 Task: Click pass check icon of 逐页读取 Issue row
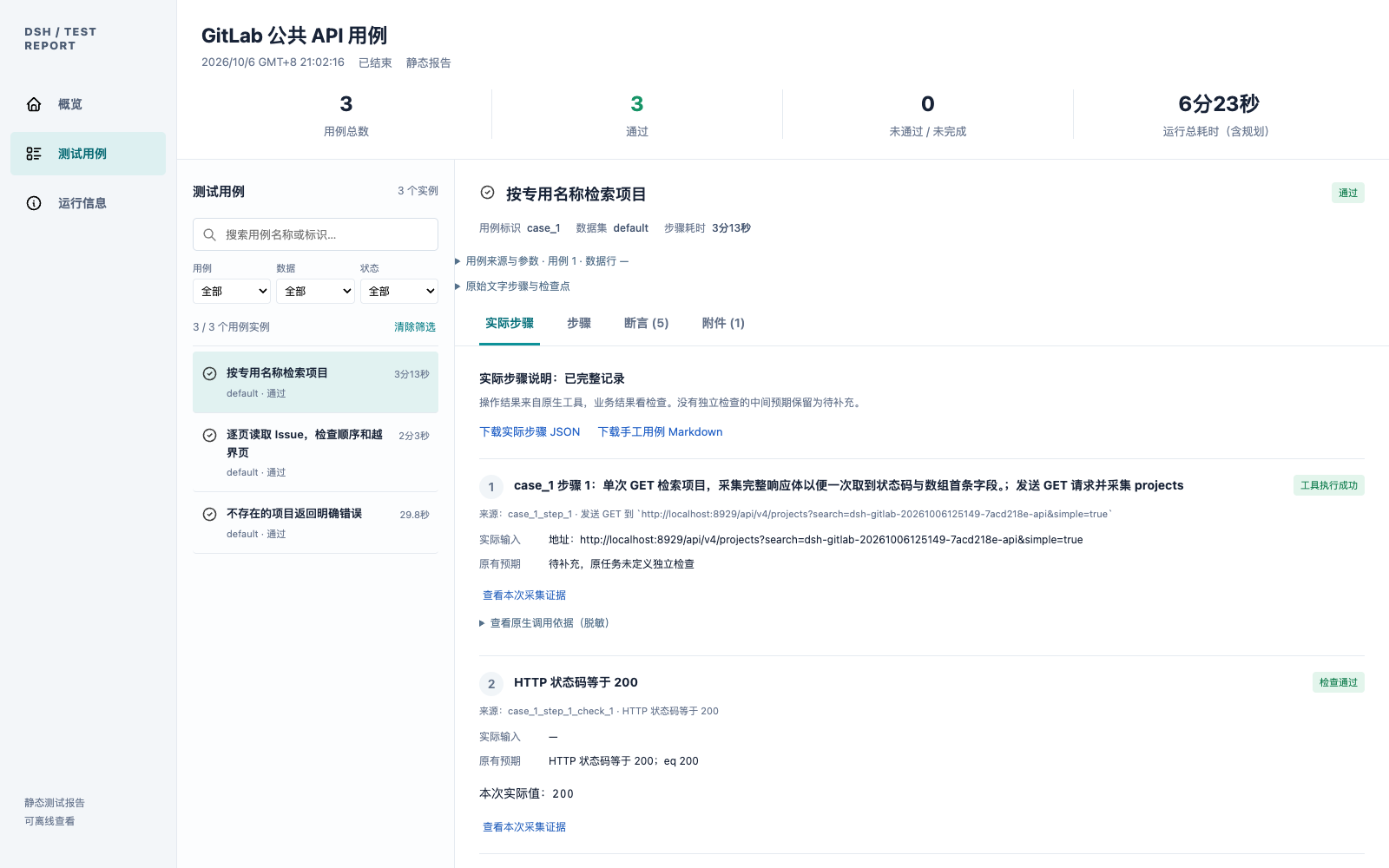(x=209, y=435)
